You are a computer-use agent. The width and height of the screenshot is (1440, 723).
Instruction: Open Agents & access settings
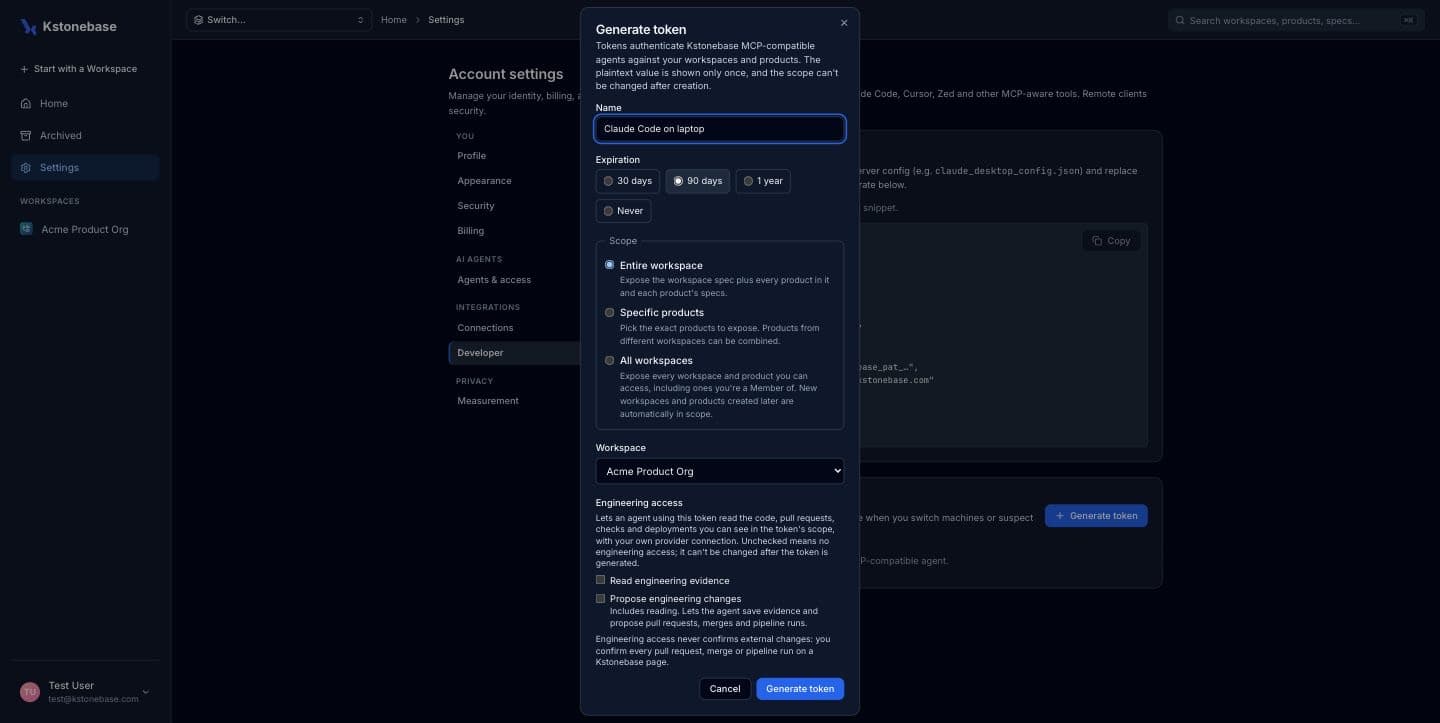point(494,280)
